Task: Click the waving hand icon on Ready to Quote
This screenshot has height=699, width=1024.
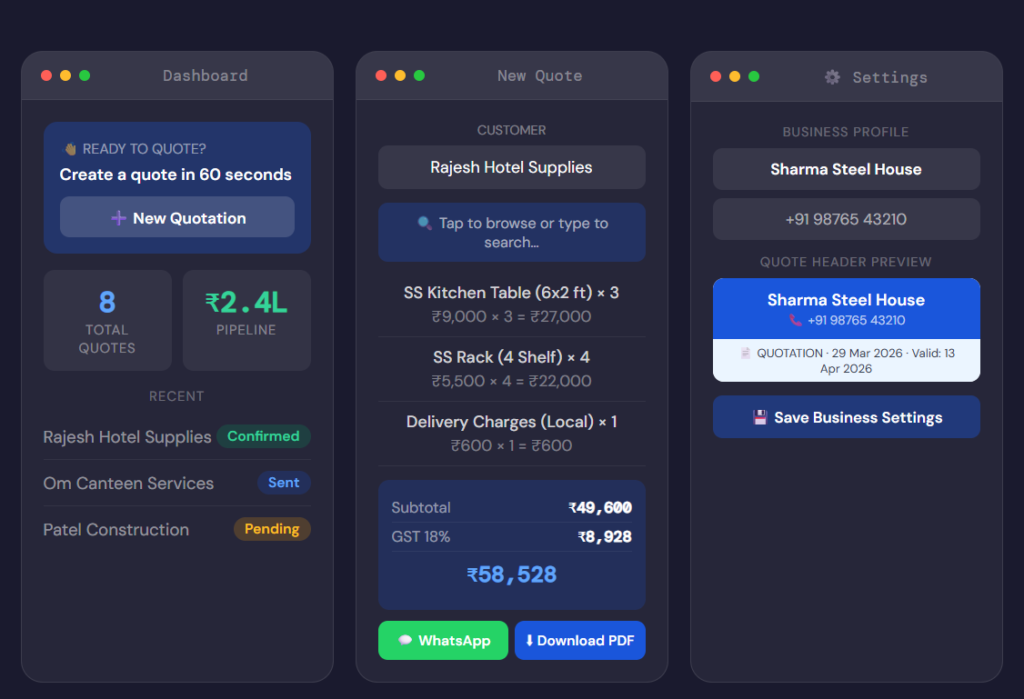Action: [x=70, y=149]
